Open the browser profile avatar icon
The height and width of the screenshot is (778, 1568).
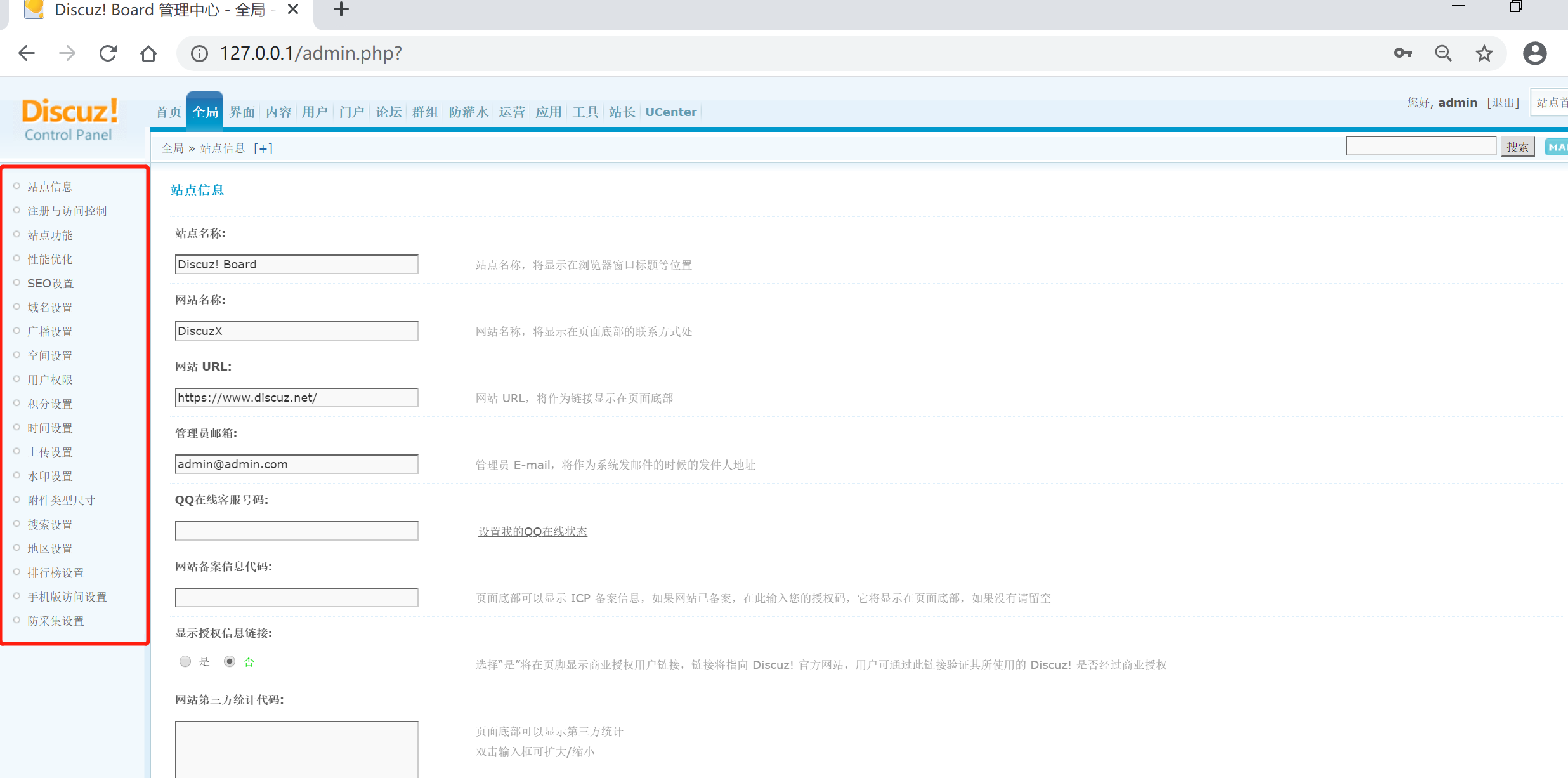pyautogui.click(x=1534, y=53)
